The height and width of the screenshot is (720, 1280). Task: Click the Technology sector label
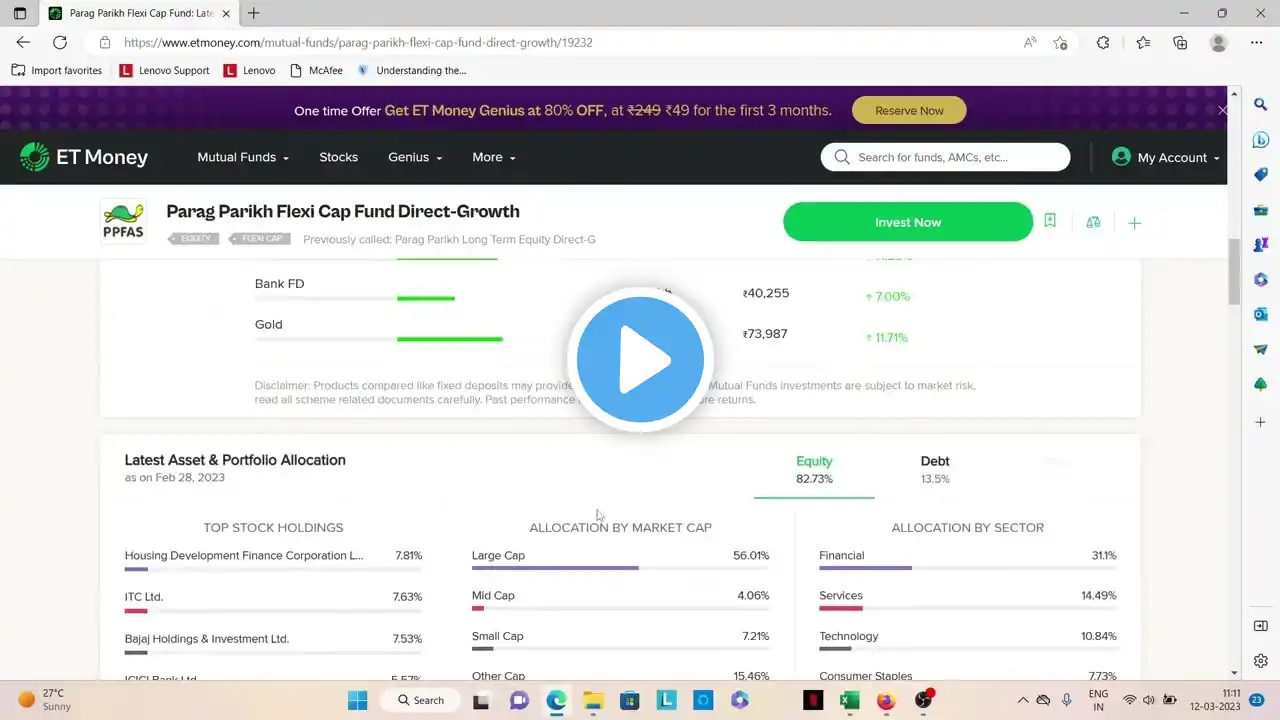849,636
